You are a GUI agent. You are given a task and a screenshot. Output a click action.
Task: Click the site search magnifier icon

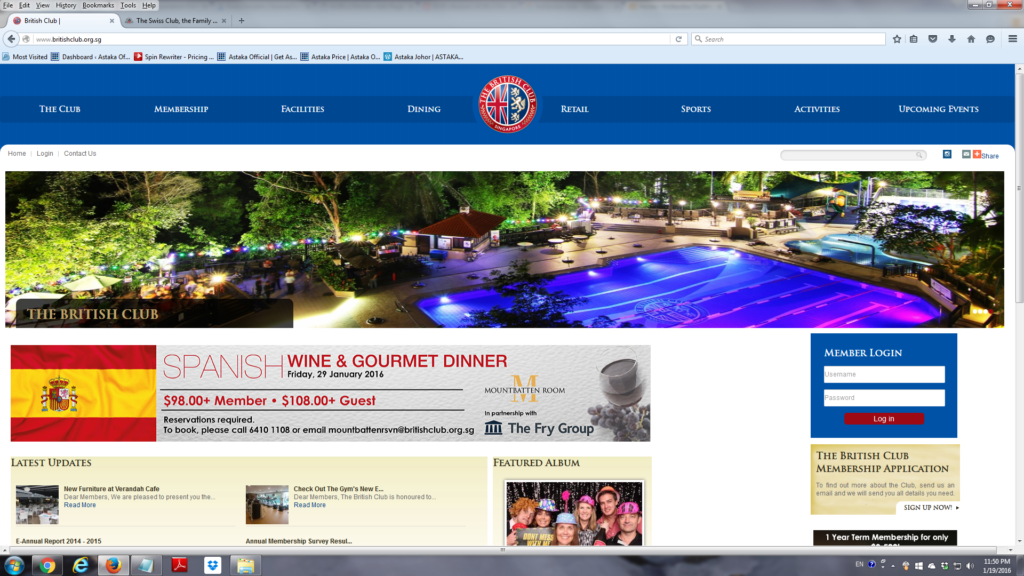[x=919, y=155]
